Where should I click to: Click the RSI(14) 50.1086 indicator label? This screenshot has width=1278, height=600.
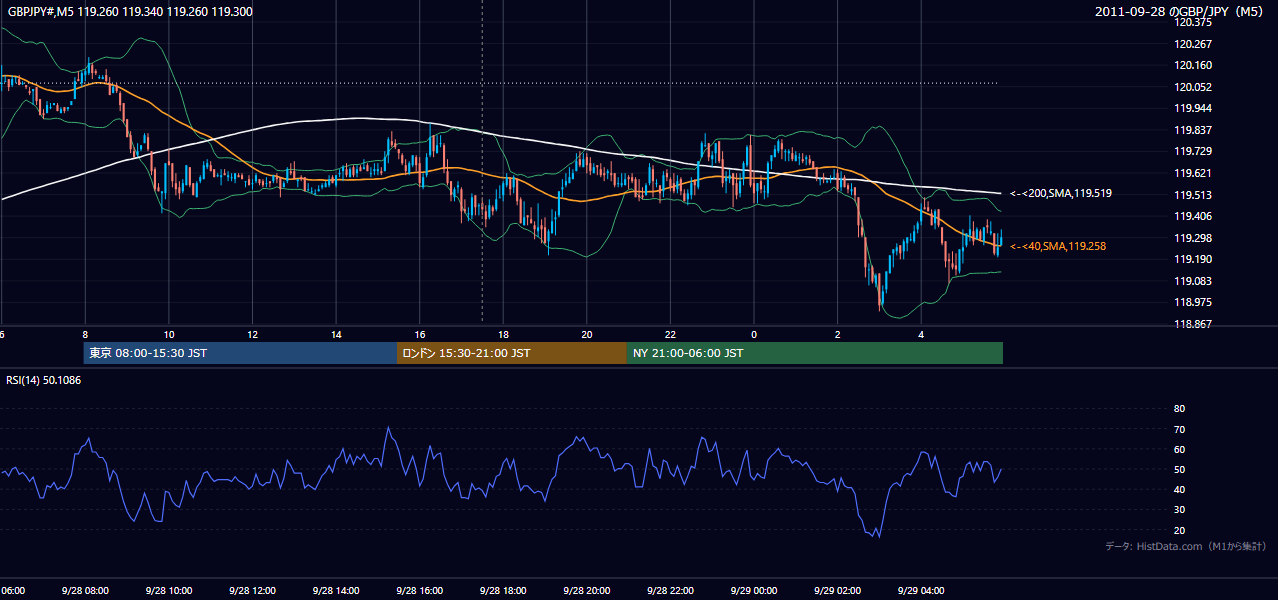tap(44, 380)
